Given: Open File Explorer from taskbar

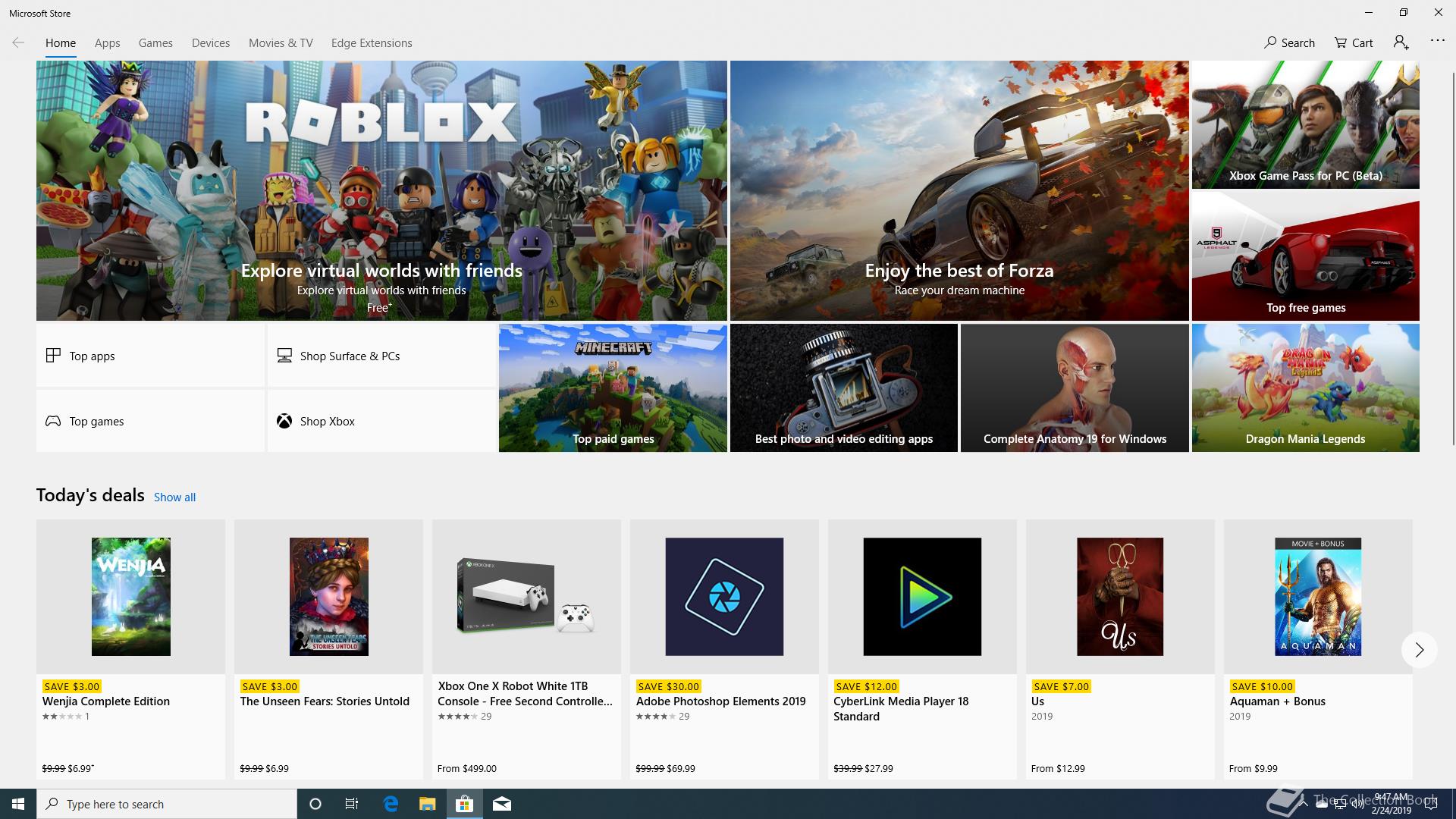Looking at the screenshot, I should tap(428, 804).
